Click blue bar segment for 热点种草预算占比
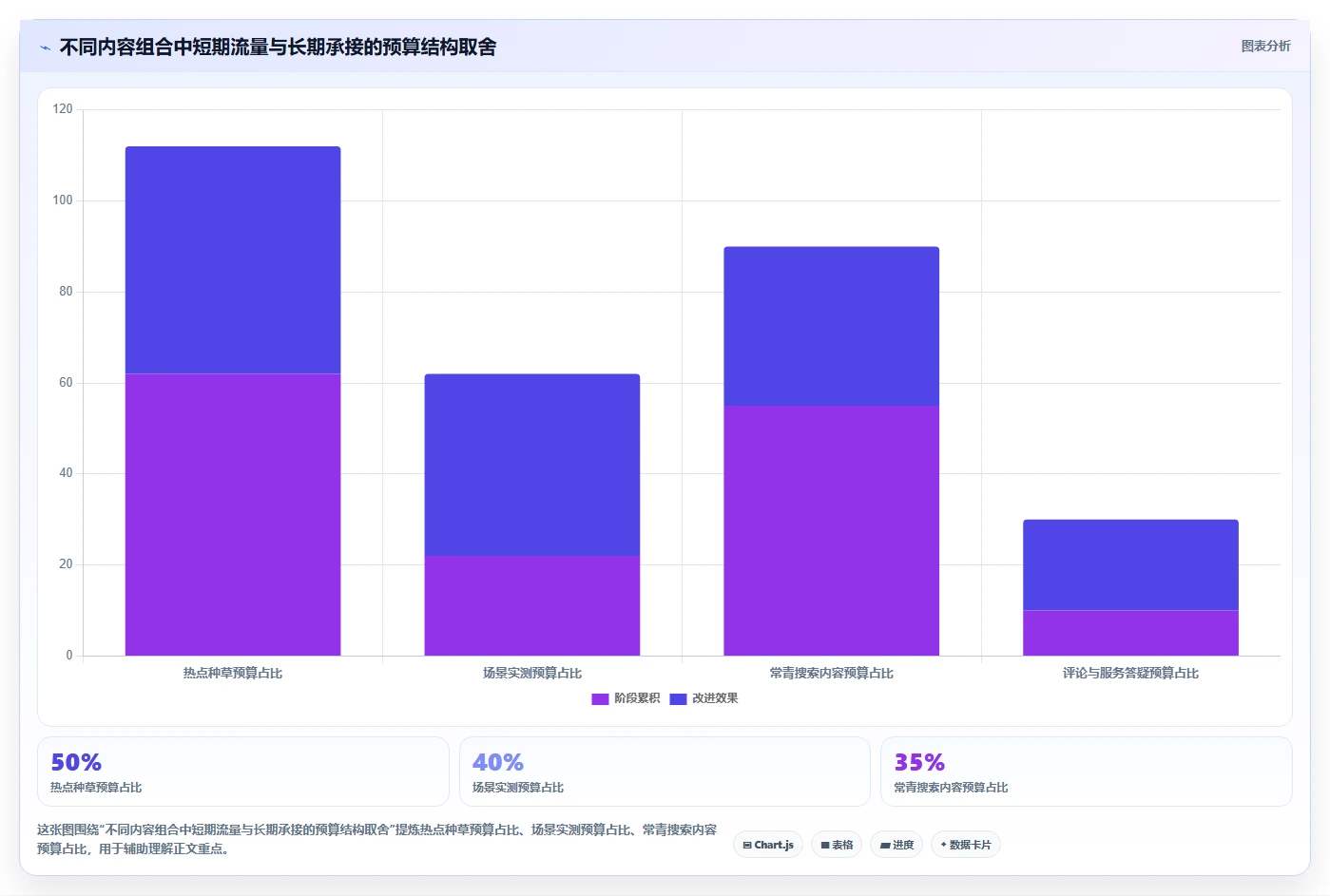 pos(233,259)
